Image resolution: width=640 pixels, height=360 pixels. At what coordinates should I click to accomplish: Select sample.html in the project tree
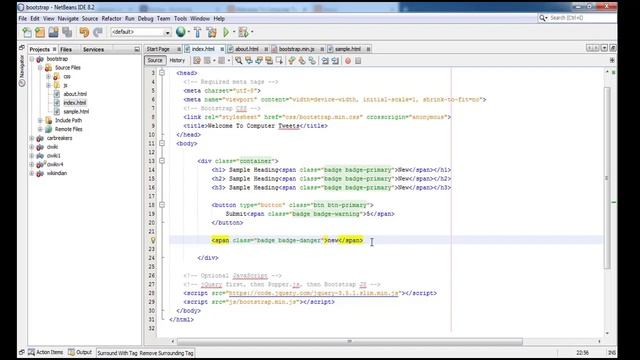pos(76,112)
